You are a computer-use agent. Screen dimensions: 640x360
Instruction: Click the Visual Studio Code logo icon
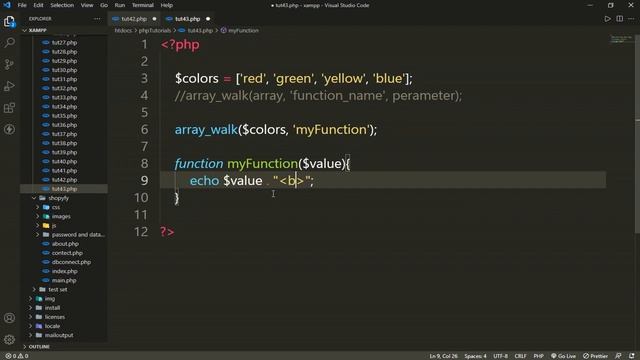click(7, 5)
